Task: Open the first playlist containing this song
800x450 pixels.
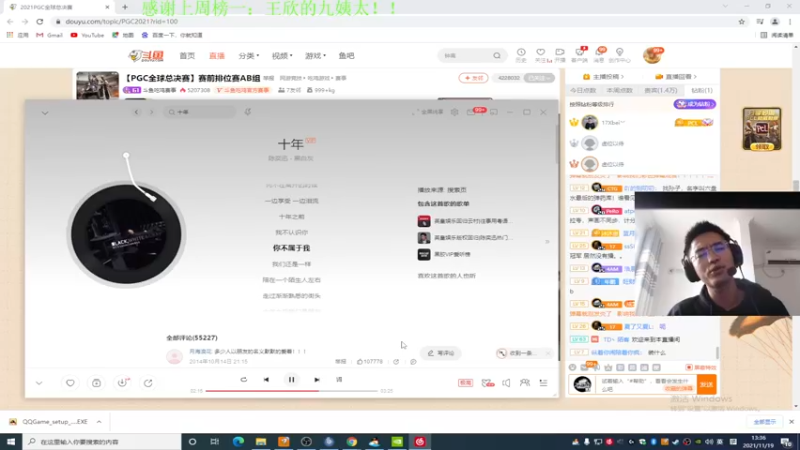Action: (464, 221)
